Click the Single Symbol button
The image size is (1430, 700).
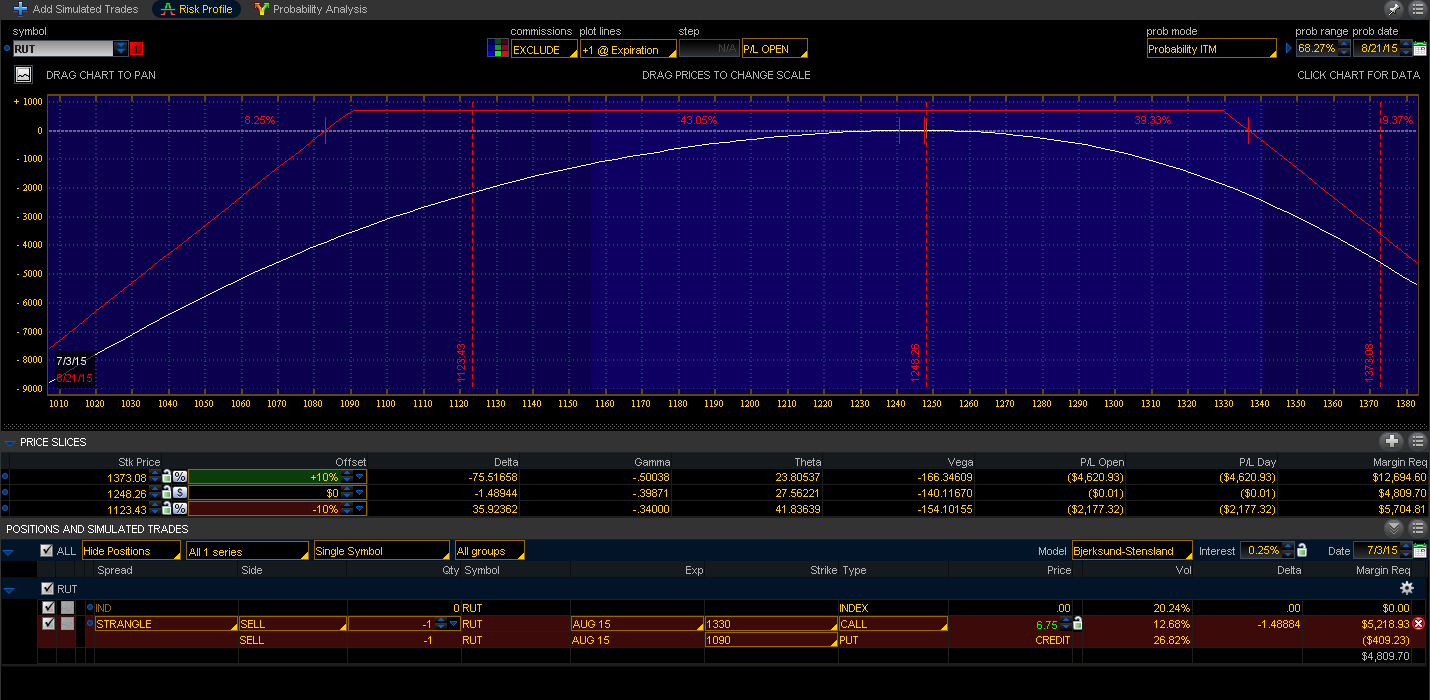382,550
